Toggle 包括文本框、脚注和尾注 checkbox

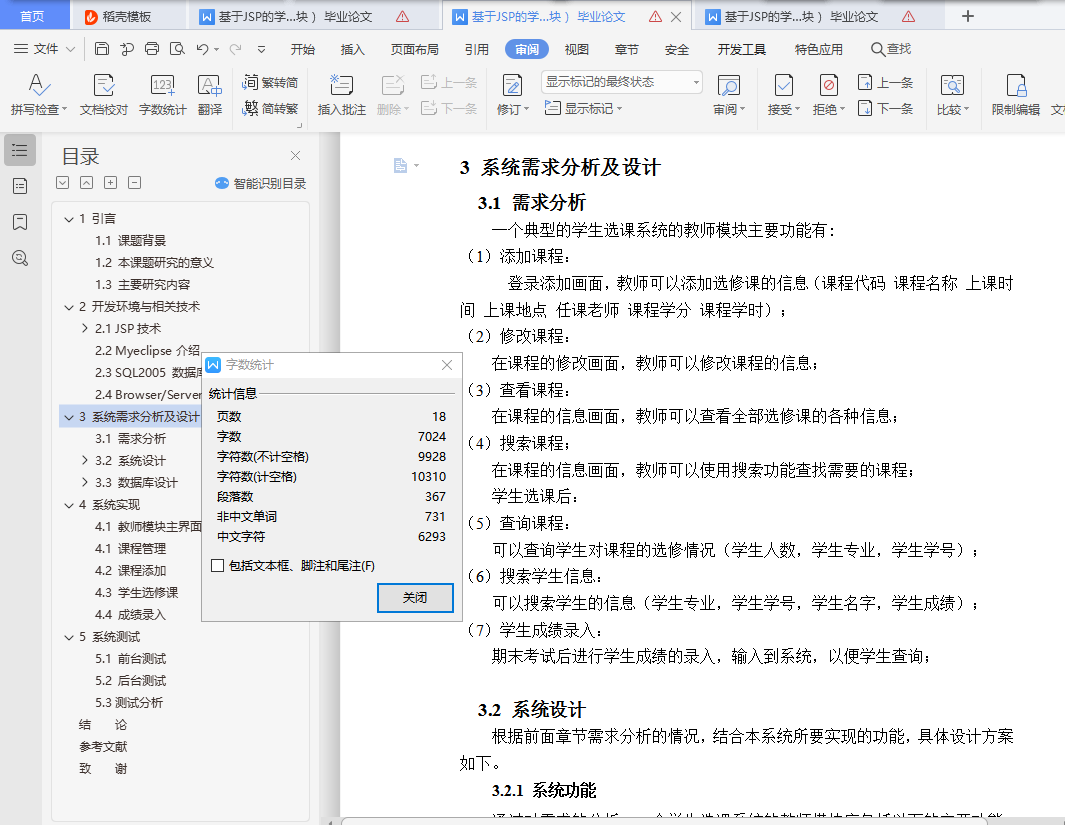[x=217, y=566]
